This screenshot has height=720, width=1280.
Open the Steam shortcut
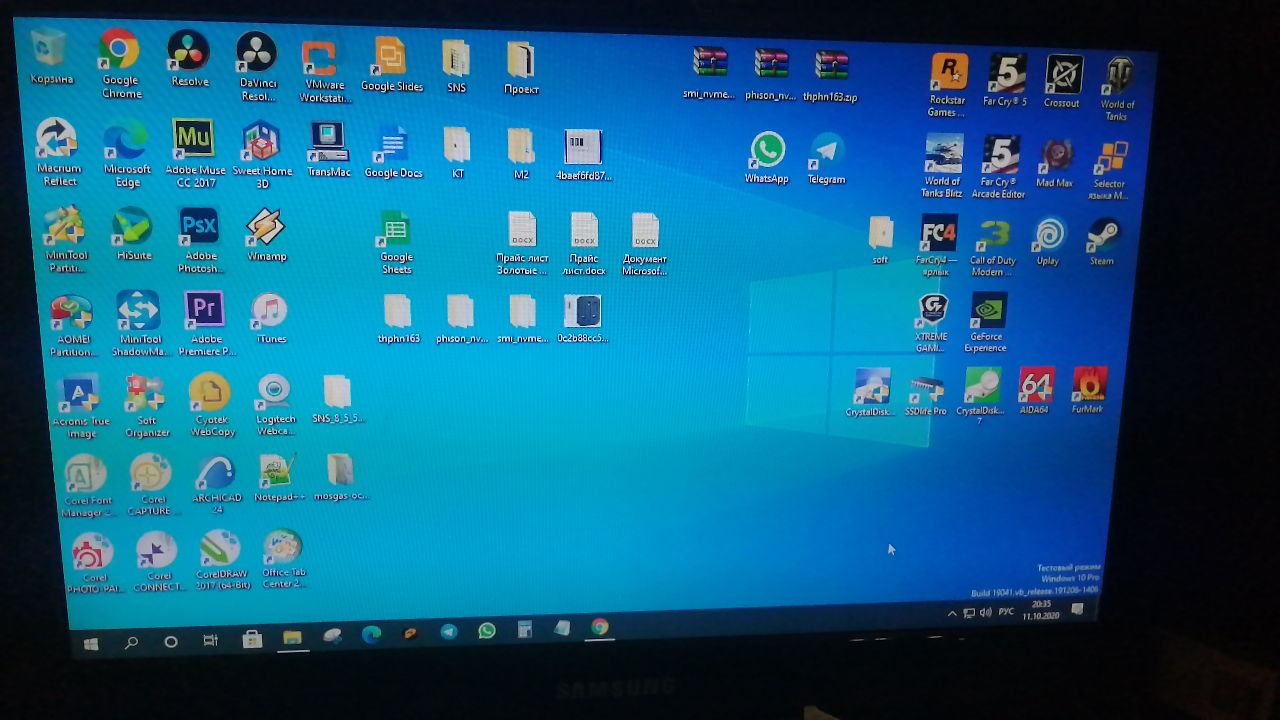click(1103, 242)
